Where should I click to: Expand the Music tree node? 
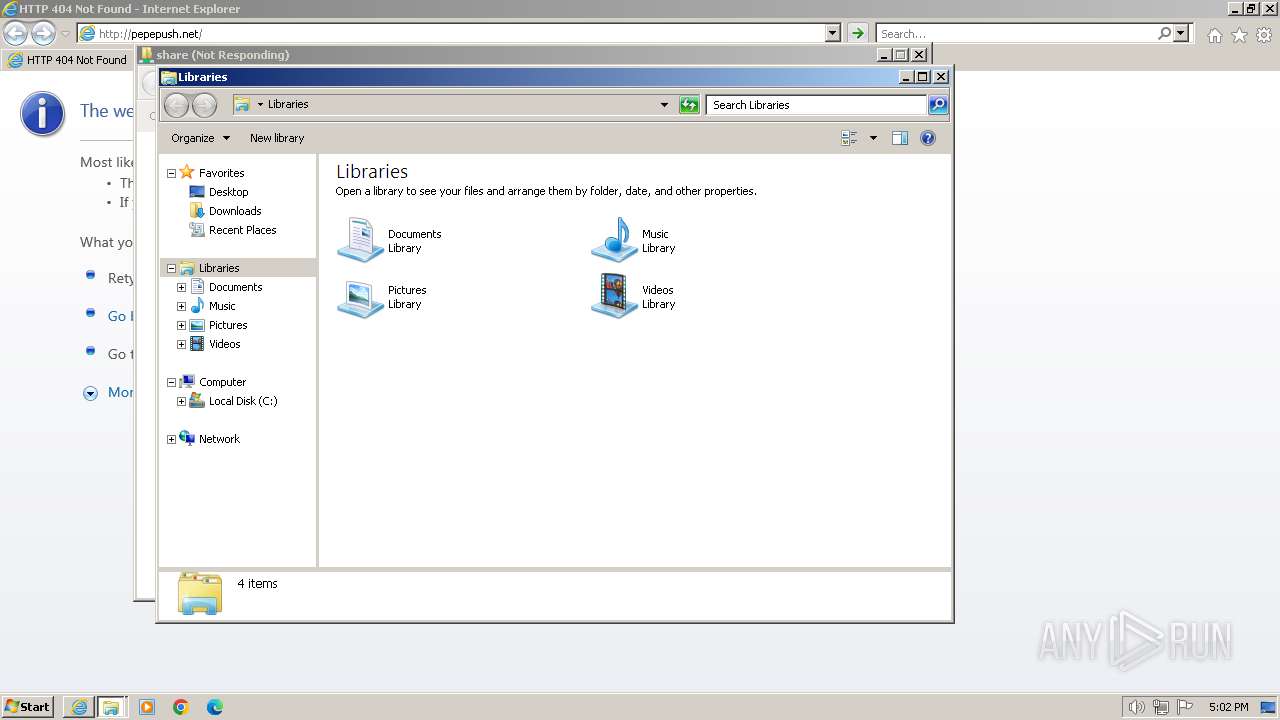181,306
